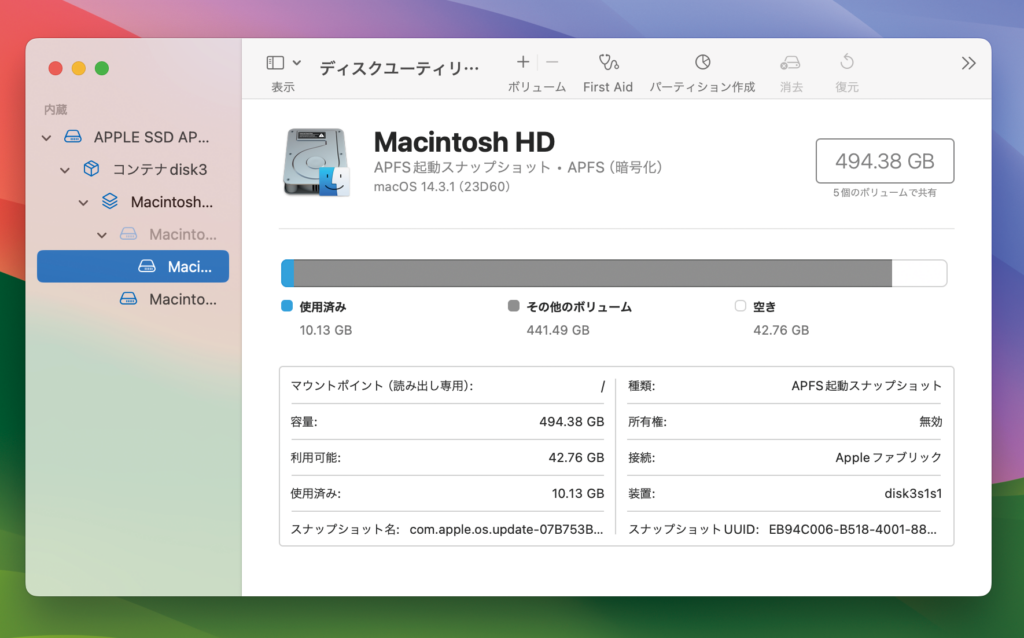Click the storage usage bar

pos(614,273)
